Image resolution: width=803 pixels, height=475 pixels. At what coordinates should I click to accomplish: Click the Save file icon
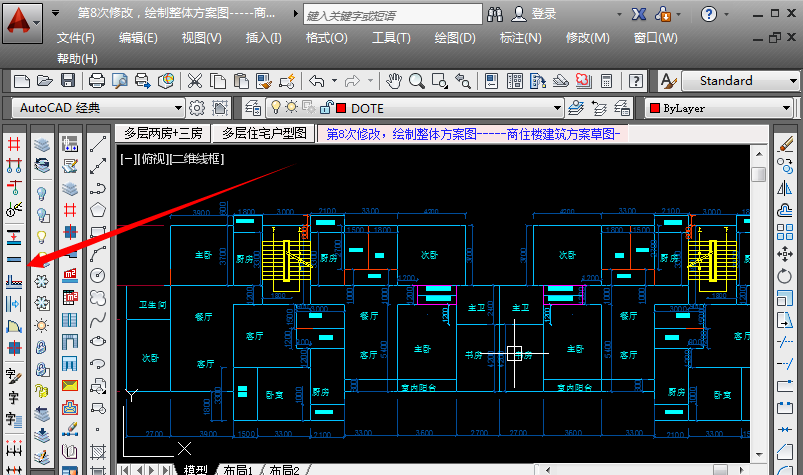69,81
